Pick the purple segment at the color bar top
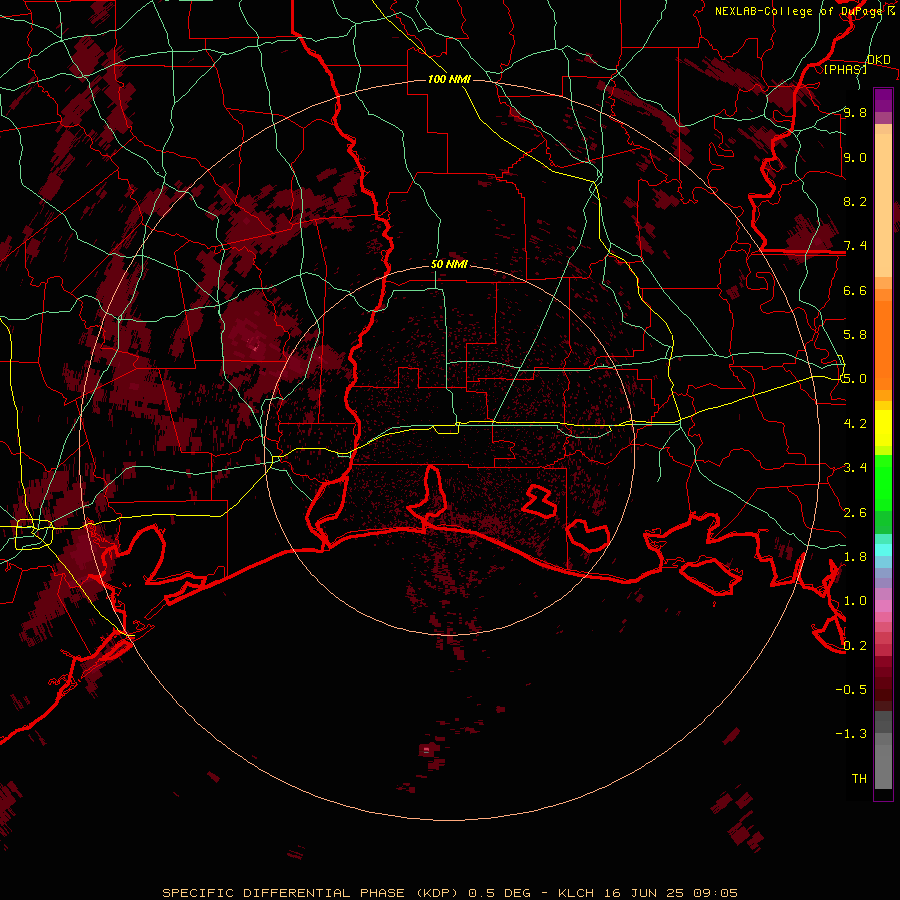Image resolution: width=900 pixels, height=900 pixels. pos(883,100)
